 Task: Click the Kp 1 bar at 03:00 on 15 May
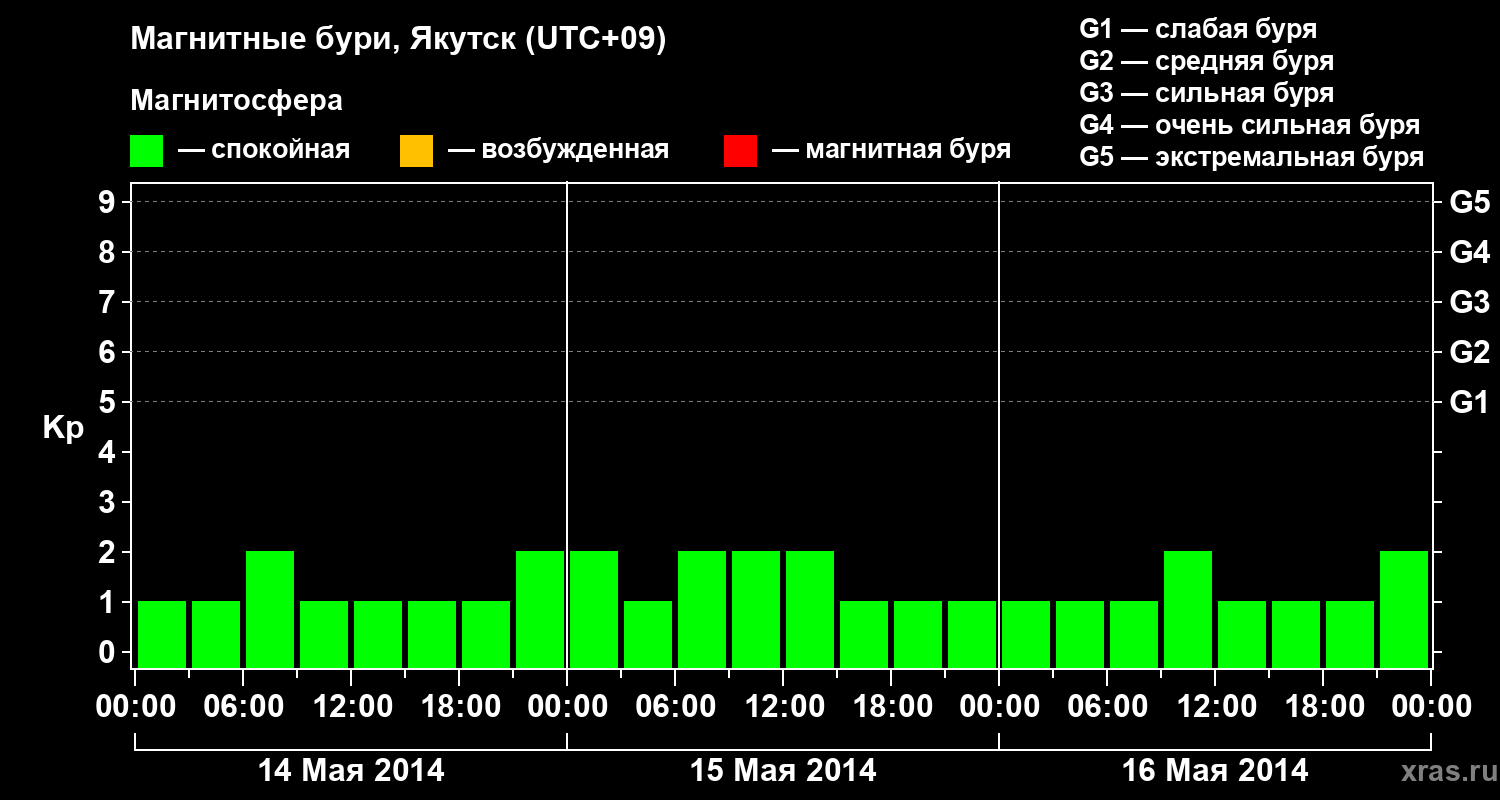648,634
